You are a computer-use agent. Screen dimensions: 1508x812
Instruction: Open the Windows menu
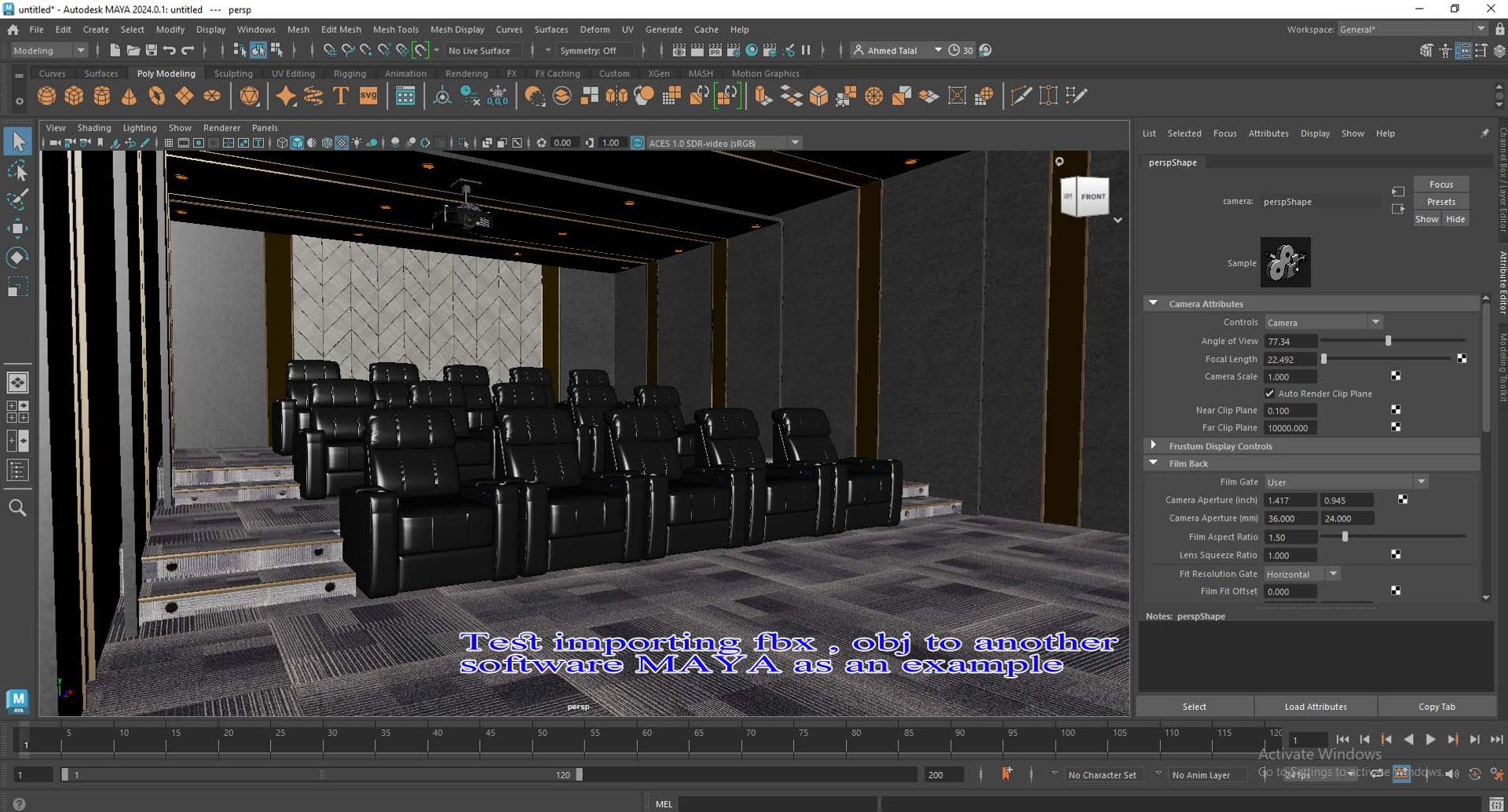click(x=256, y=29)
